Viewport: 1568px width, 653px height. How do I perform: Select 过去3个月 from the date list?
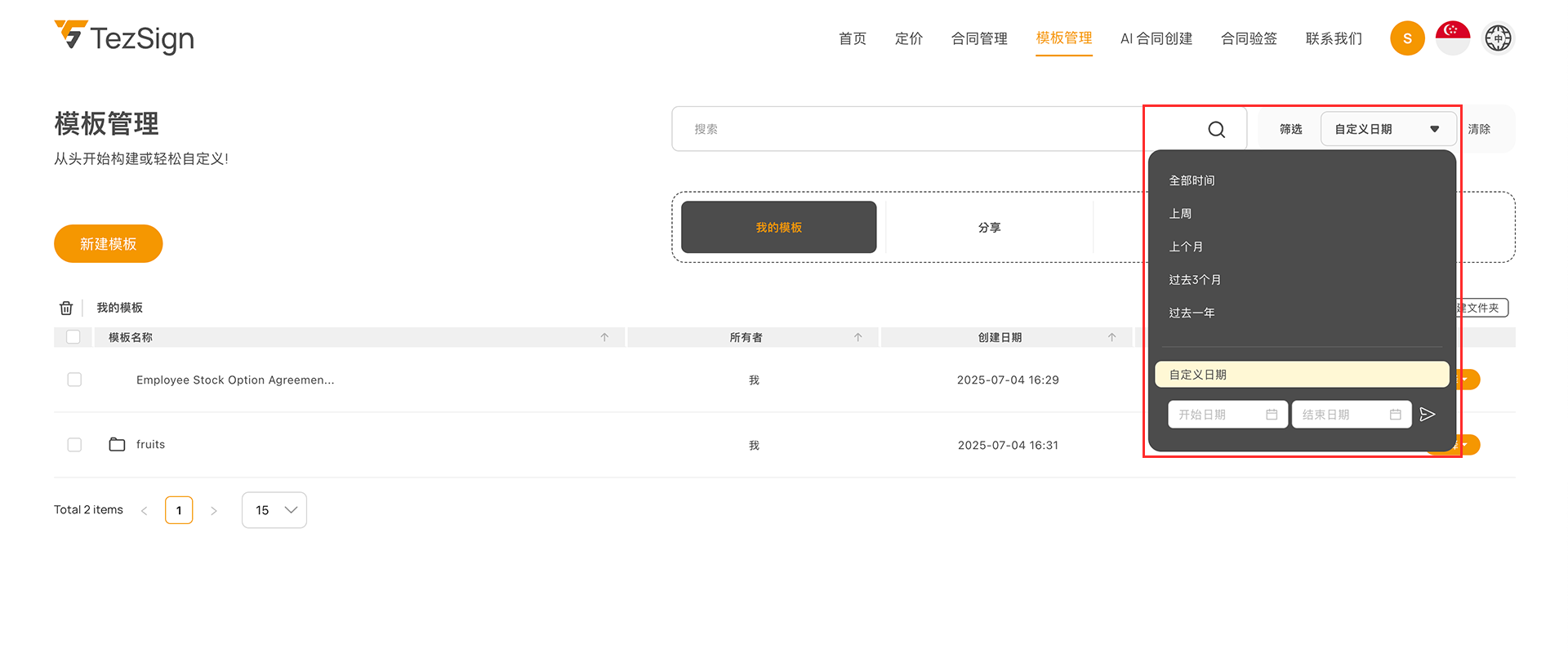pyautogui.click(x=1195, y=280)
